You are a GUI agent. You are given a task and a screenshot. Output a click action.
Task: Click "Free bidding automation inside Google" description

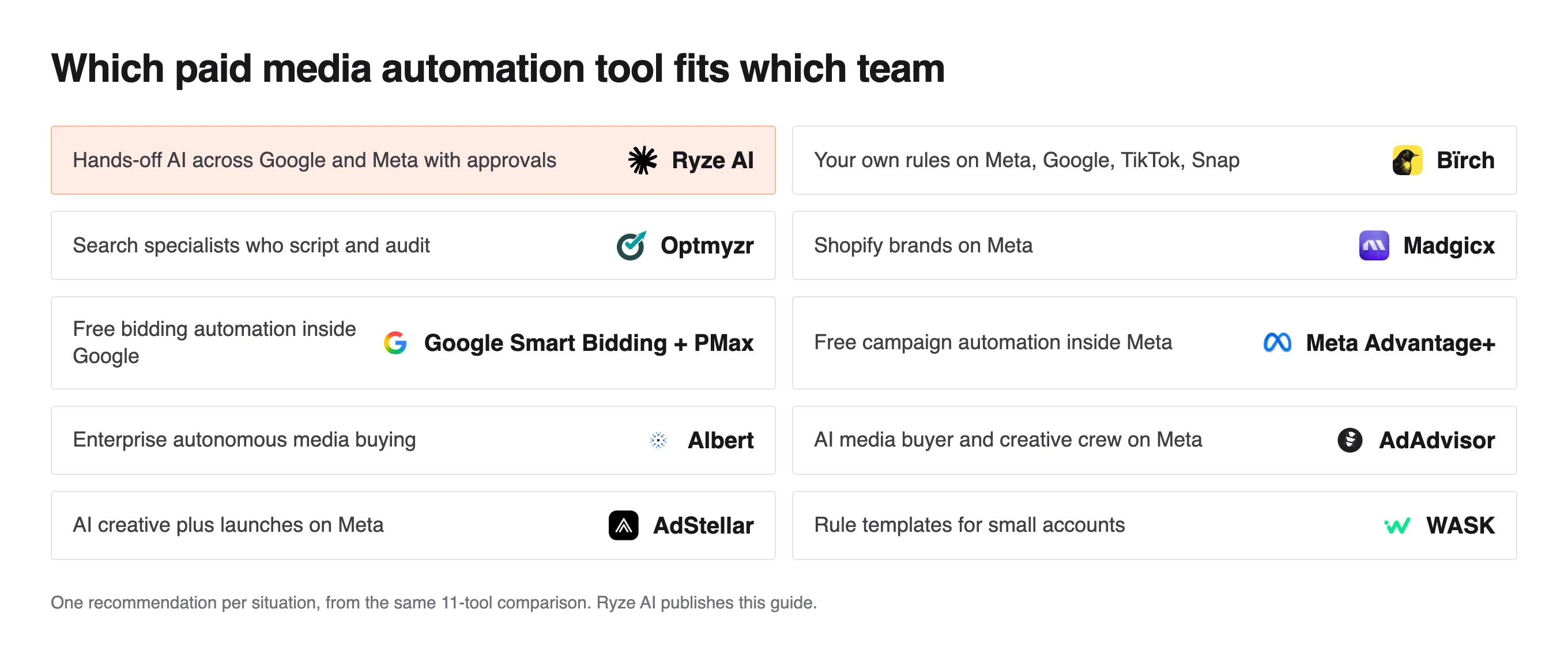[x=214, y=342]
